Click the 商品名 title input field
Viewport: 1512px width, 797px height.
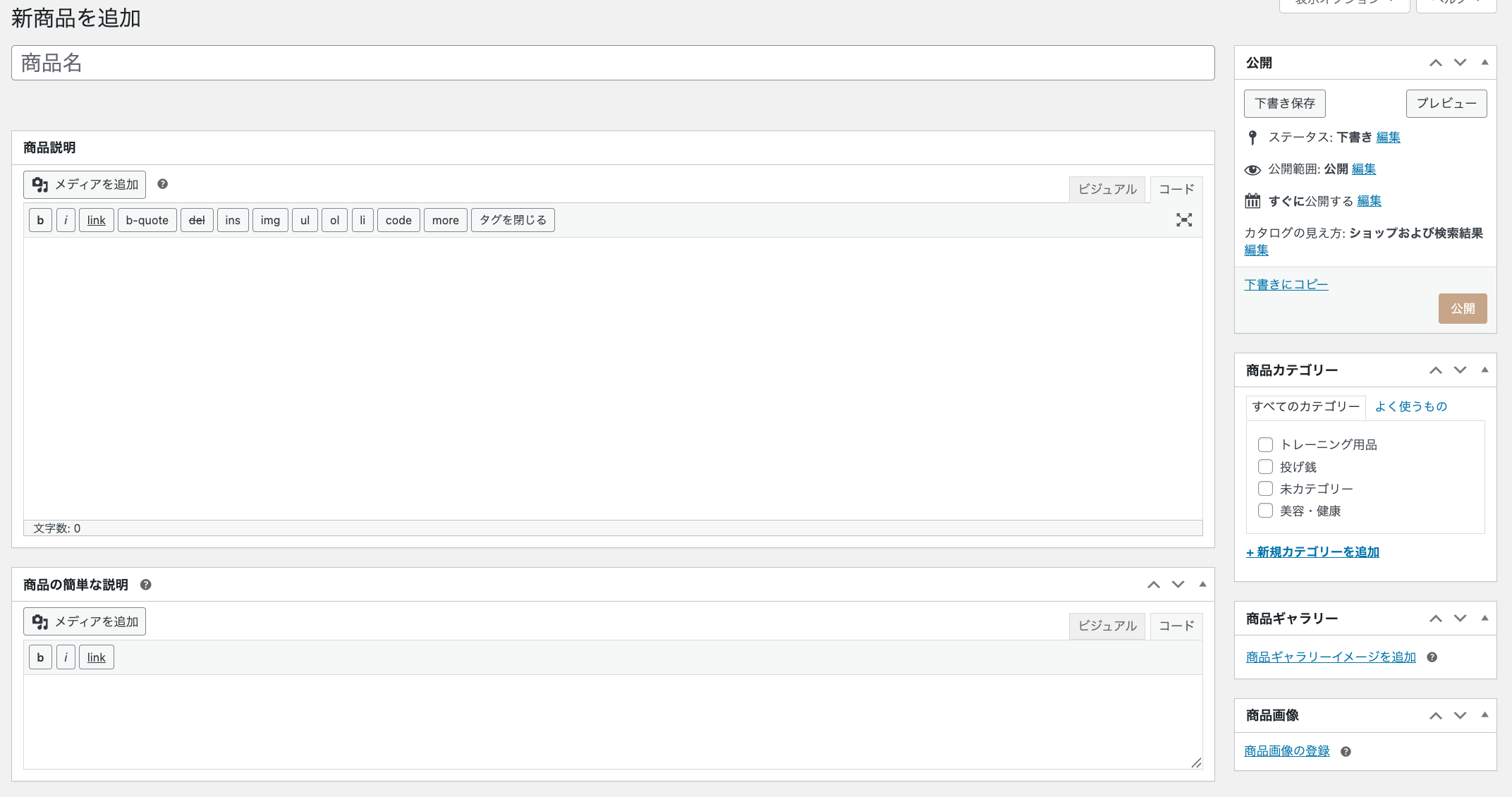click(612, 63)
